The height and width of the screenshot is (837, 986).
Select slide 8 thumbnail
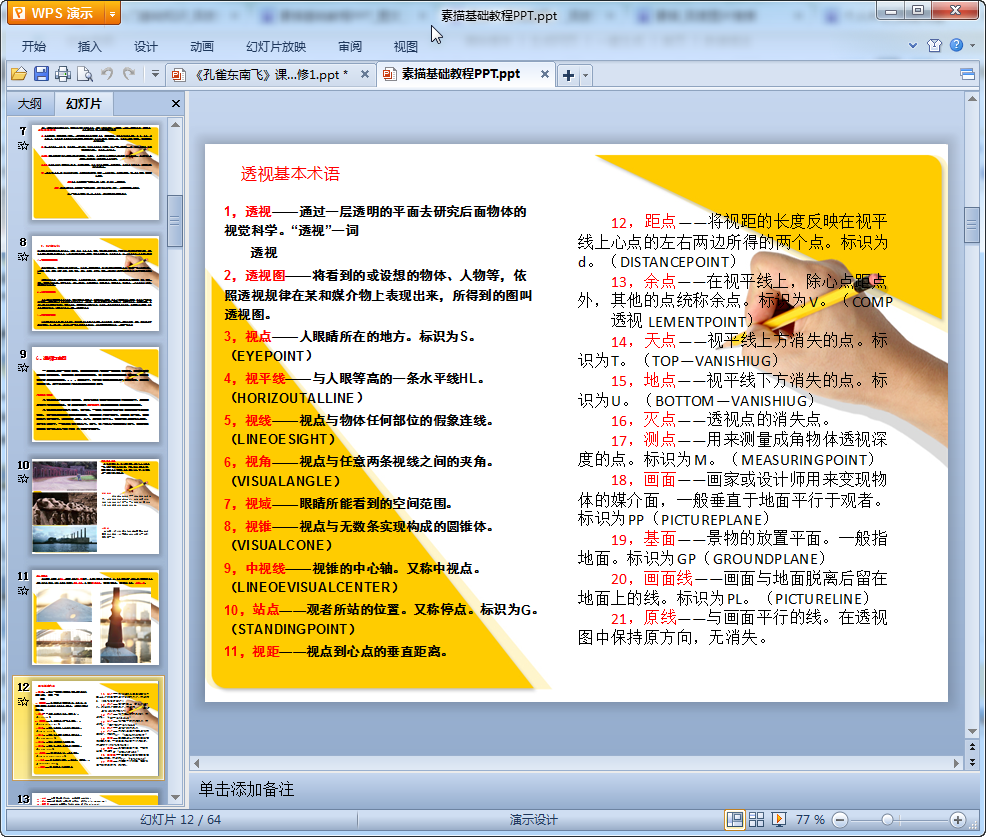click(96, 284)
